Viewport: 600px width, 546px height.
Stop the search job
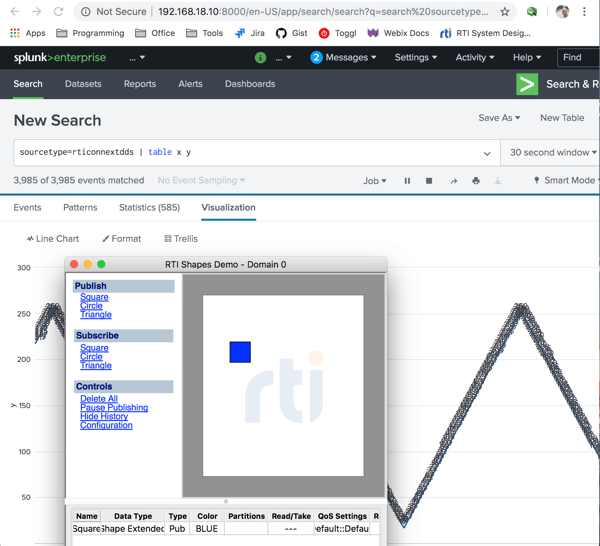click(429, 181)
